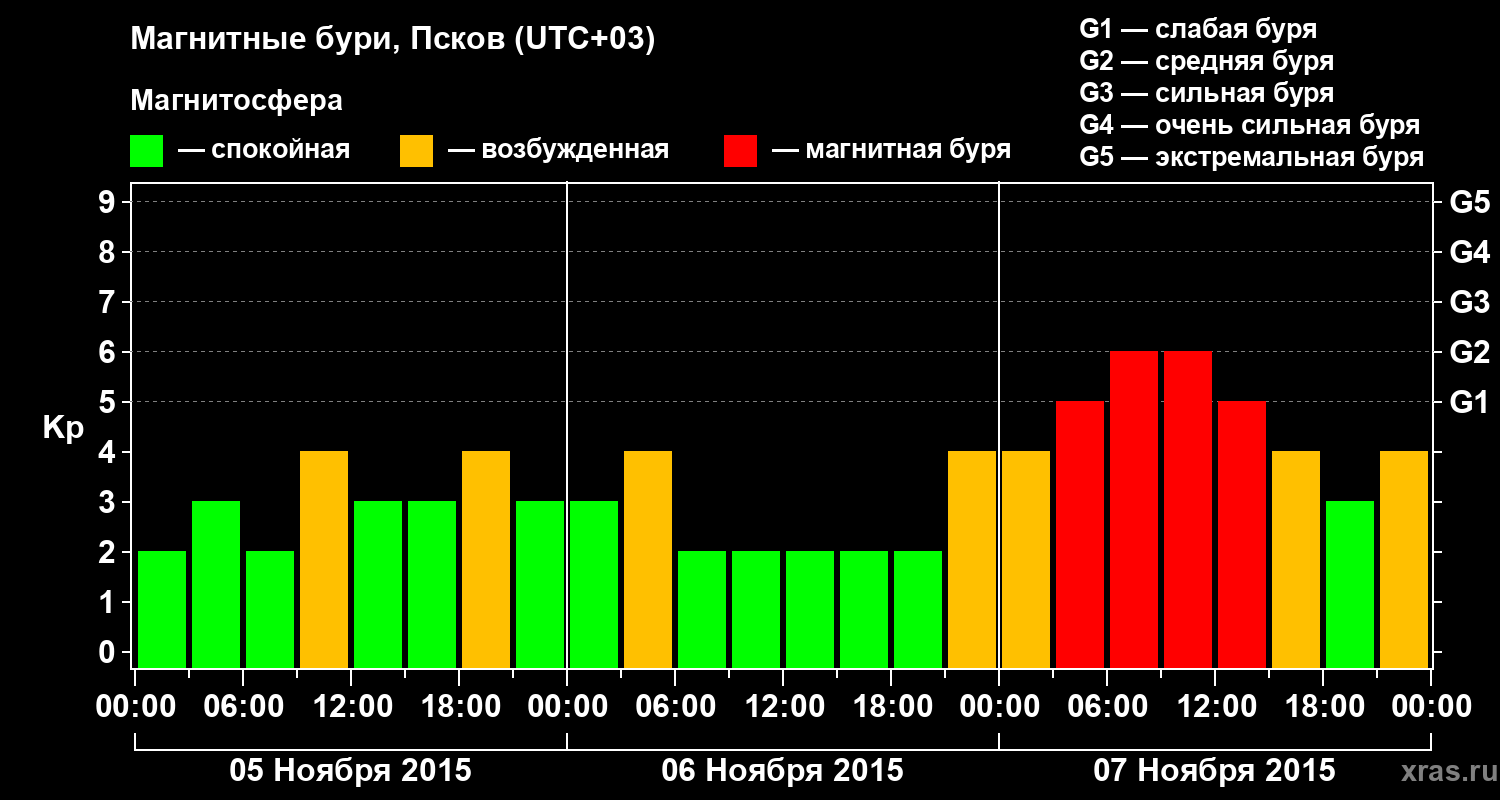This screenshot has width=1500, height=800.
Task: Click the green 00:00–03:00 bar on 05 Ноября
Action: (x=162, y=610)
